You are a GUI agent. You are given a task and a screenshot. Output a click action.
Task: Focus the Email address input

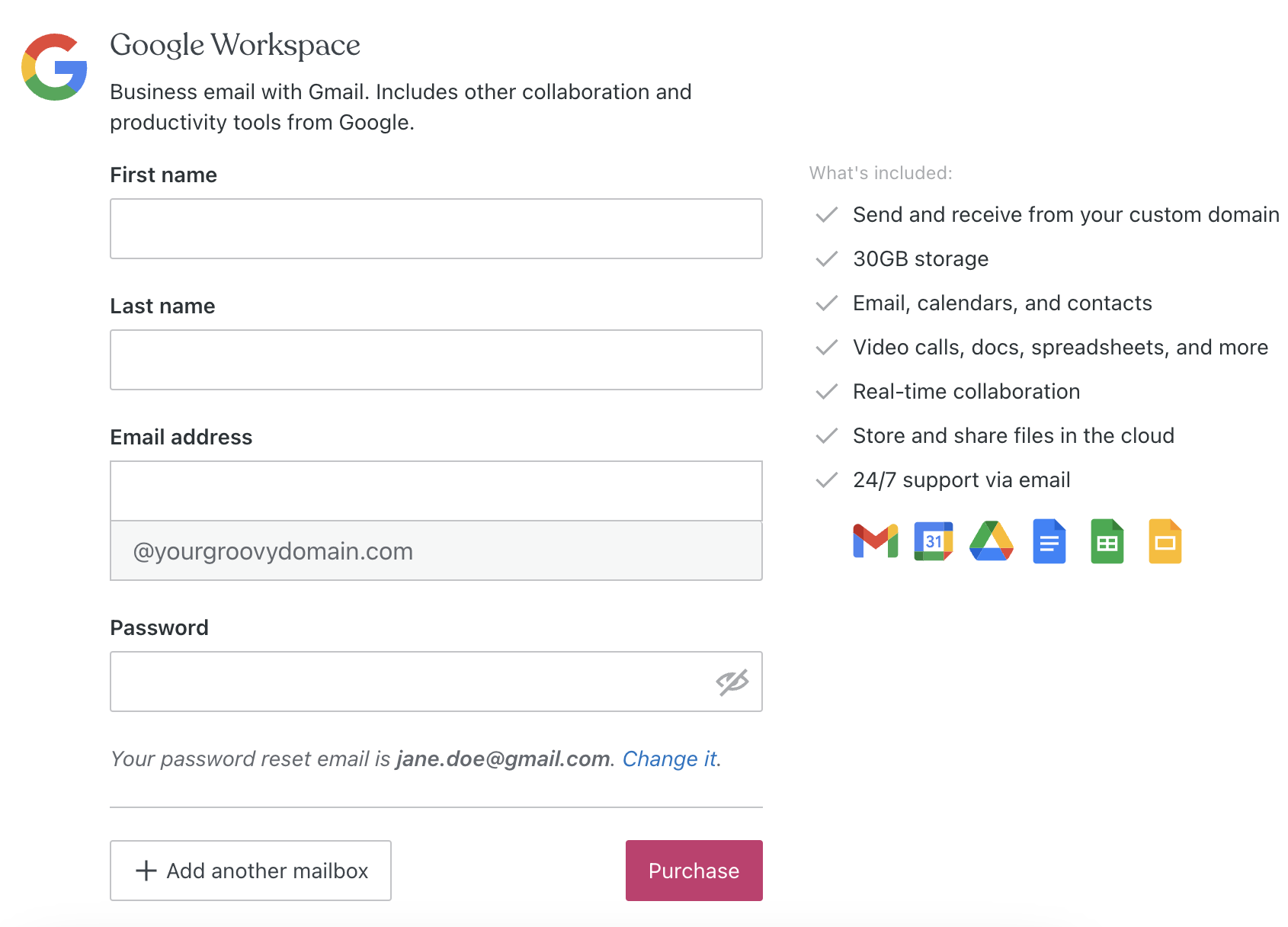click(436, 490)
